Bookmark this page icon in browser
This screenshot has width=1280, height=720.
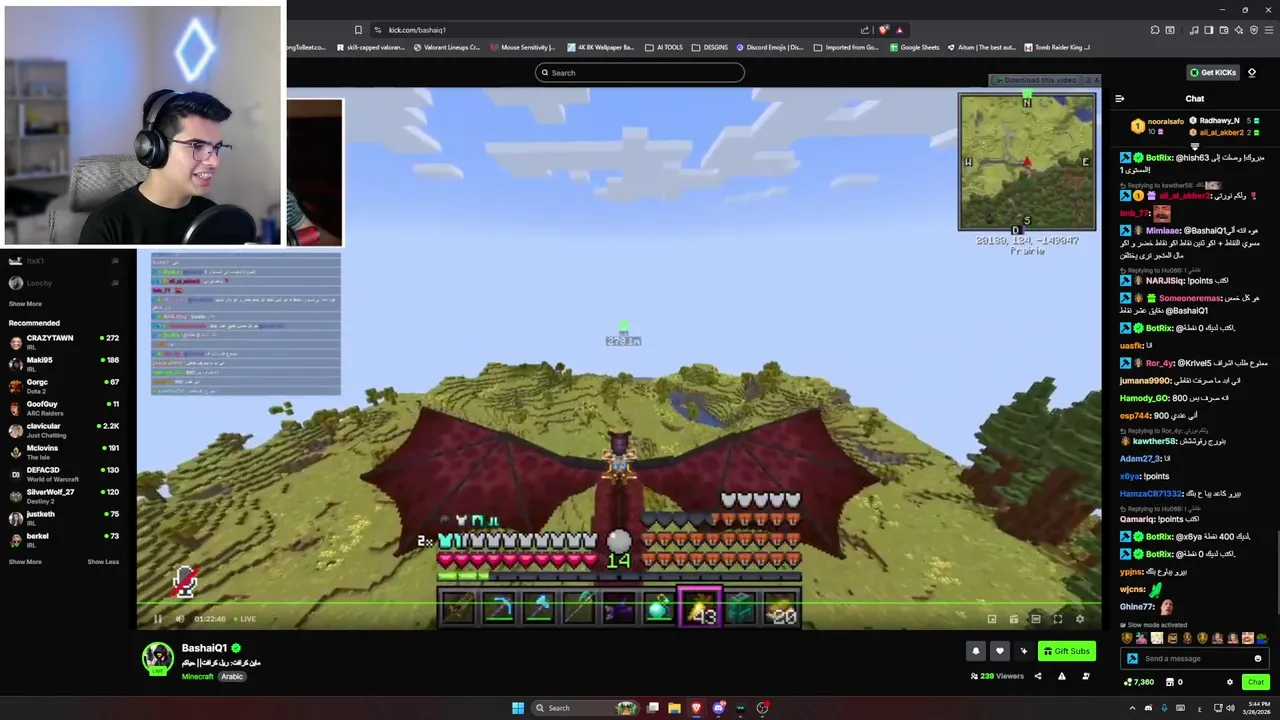pyautogui.click(x=358, y=30)
